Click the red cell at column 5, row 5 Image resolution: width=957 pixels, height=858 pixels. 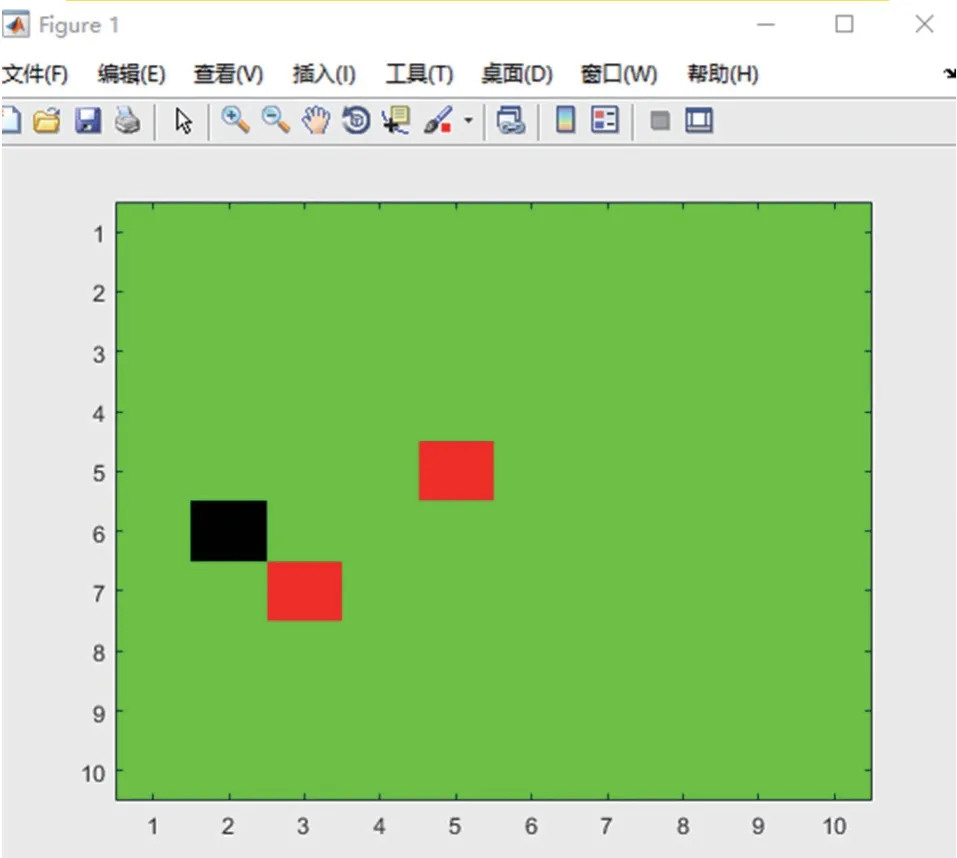pos(456,470)
